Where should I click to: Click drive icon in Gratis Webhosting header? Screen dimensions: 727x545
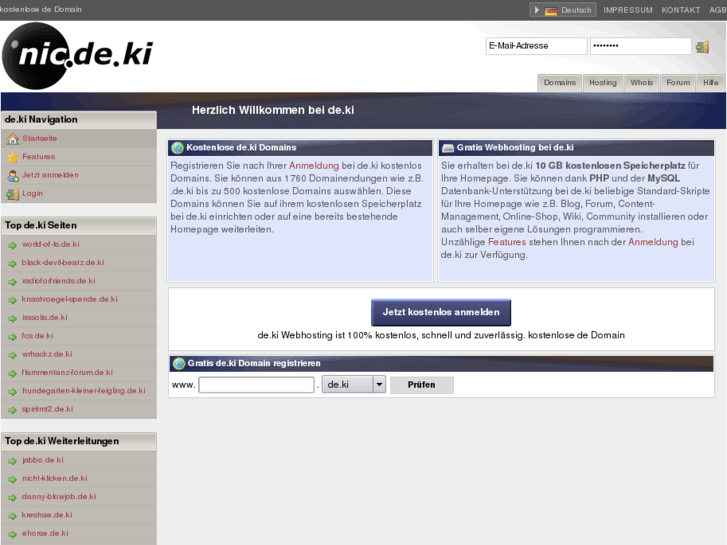[x=448, y=148]
